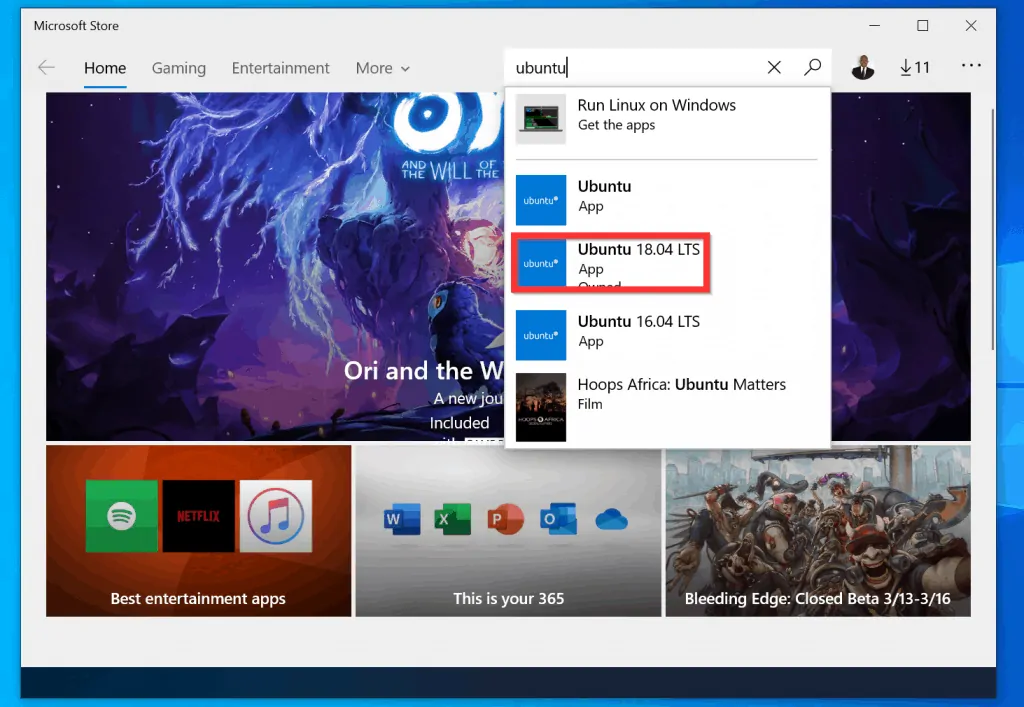Click the search magnifier icon
The height and width of the screenshot is (707, 1024).
point(812,67)
